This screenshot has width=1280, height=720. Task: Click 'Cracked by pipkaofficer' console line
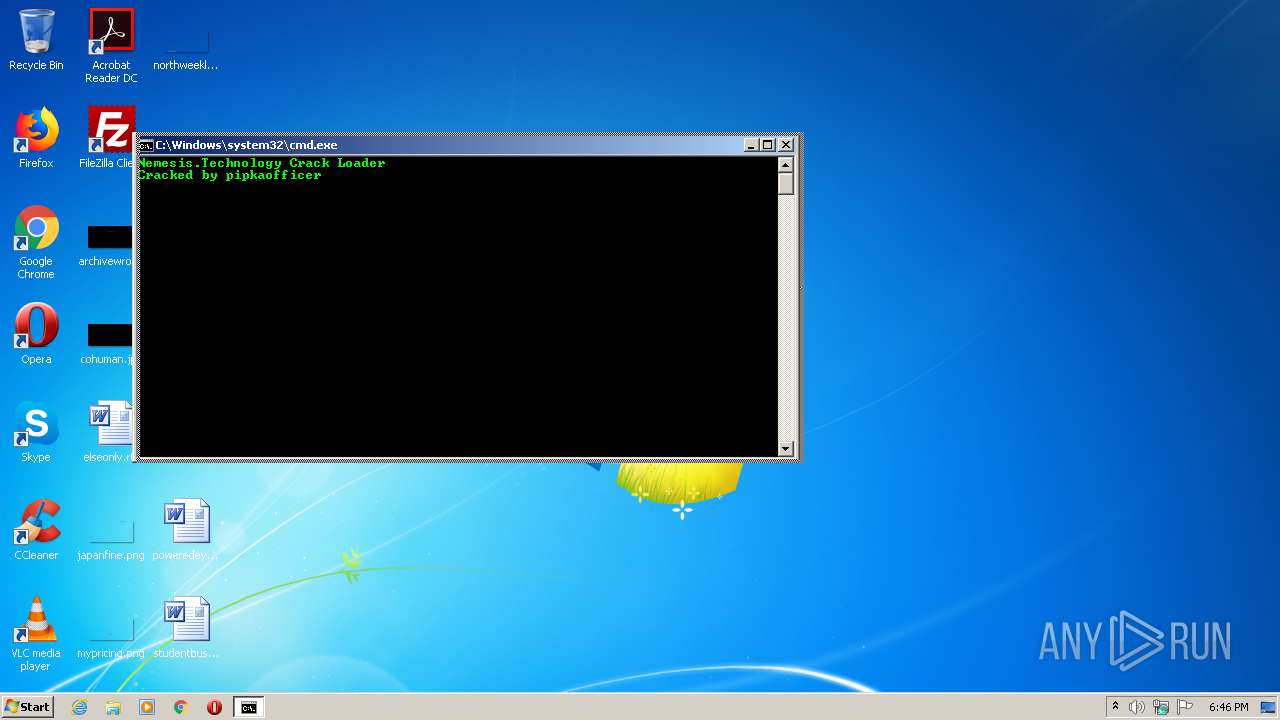click(229, 175)
